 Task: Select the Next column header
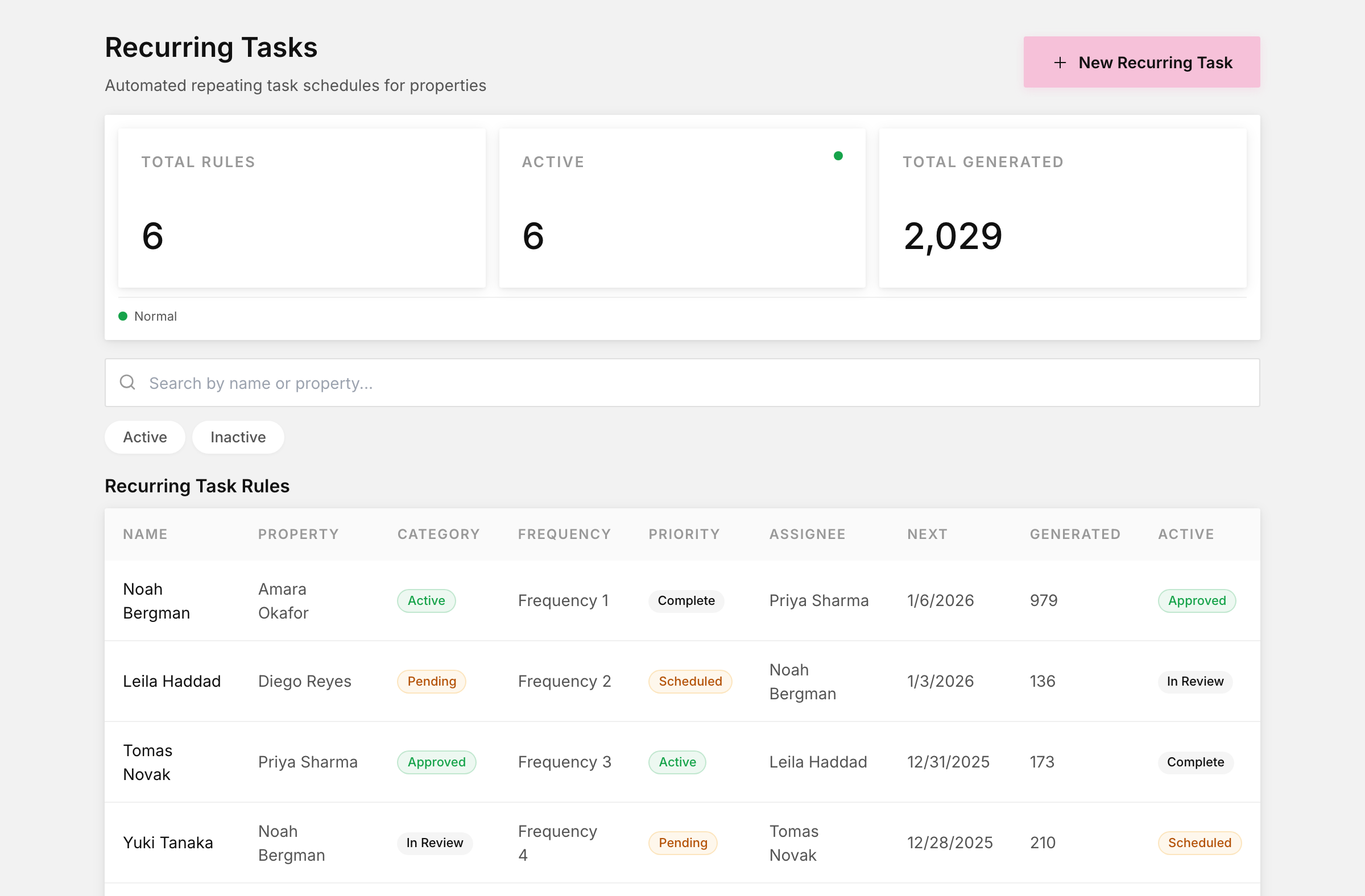click(928, 534)
